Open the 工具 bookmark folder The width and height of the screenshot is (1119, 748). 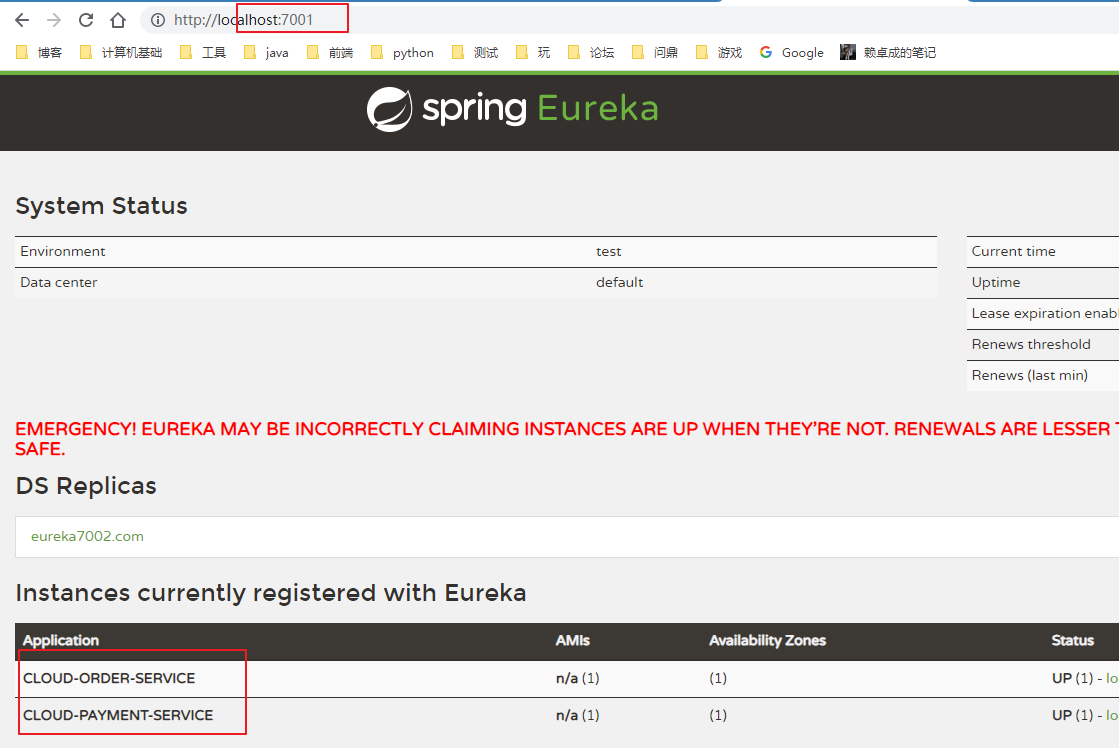click(x=203, y=52)
